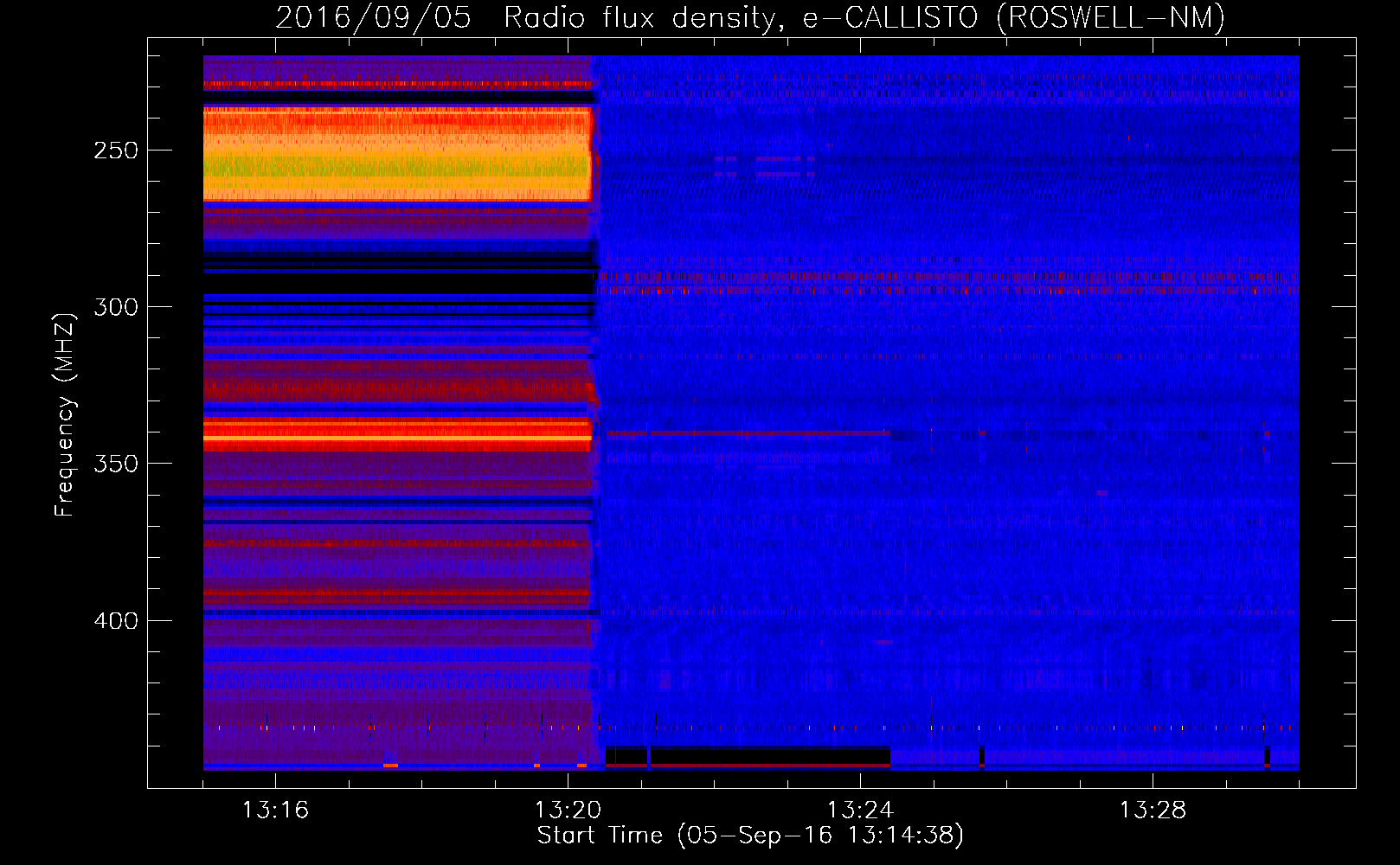Click the 250 frequency tick label
1400x865 pixels.
(116, 151)
